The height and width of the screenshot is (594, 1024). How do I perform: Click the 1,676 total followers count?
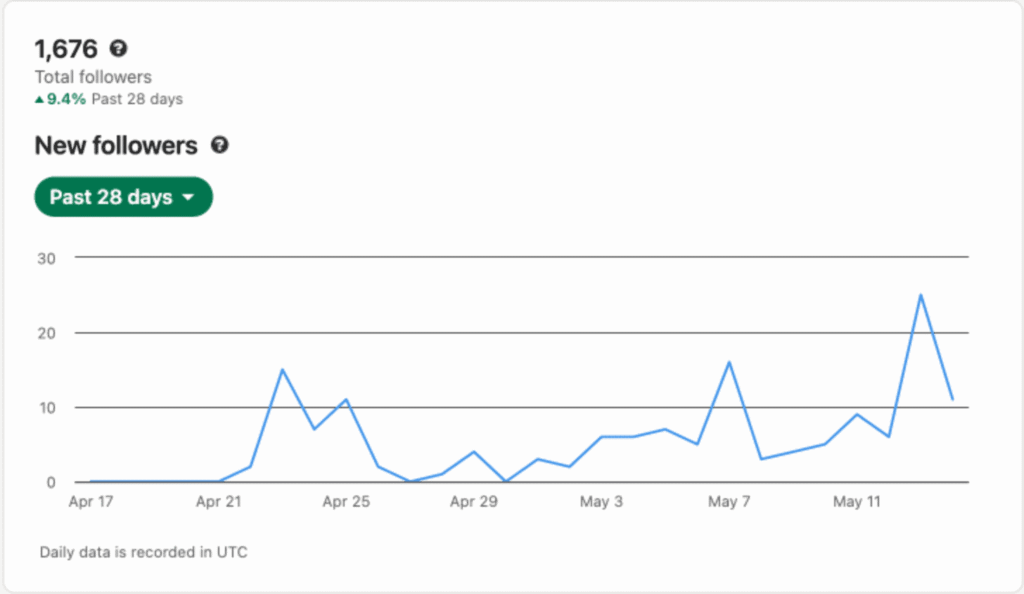[67, 48]
